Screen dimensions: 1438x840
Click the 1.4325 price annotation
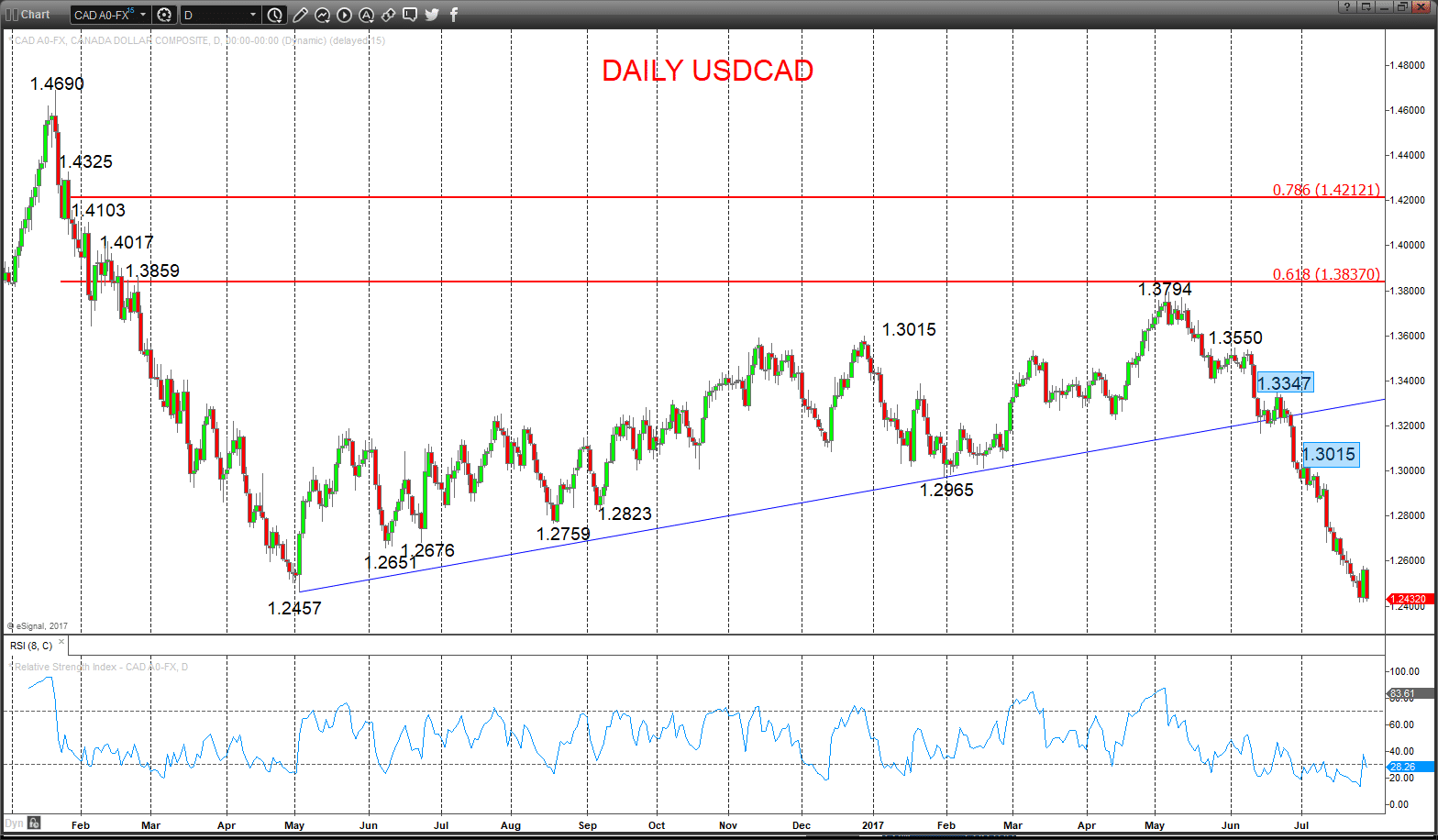(86, 162)
